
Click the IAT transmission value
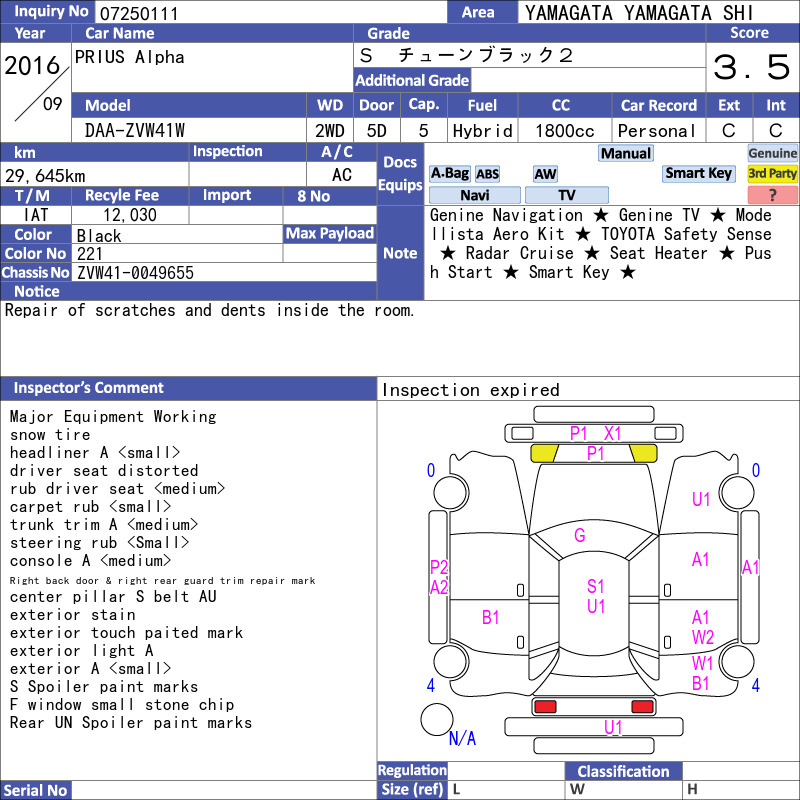pyautogui.click(x=36, y=215)
